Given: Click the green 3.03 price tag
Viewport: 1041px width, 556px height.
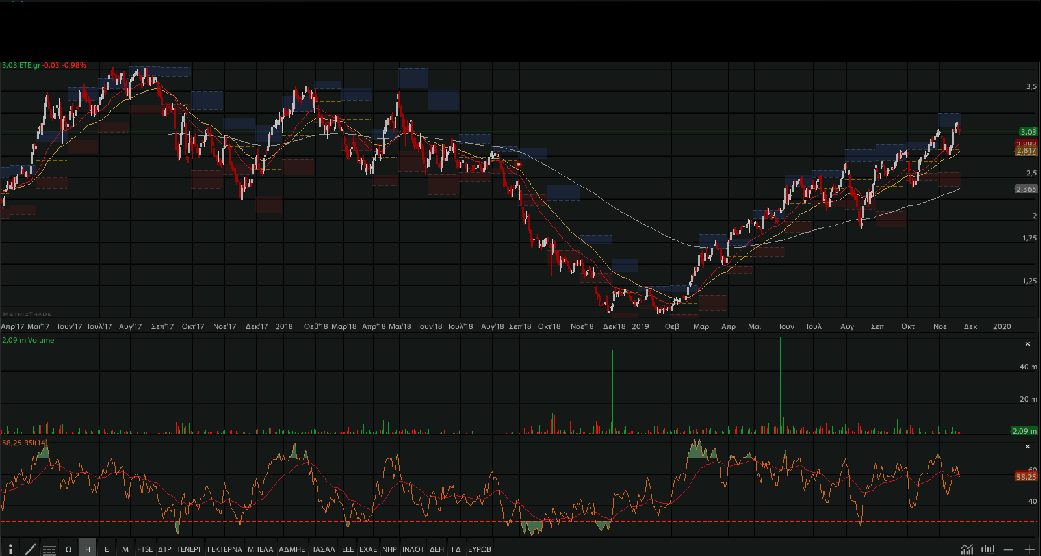Looking at the screenshot, I should [x=1026, y=132].
